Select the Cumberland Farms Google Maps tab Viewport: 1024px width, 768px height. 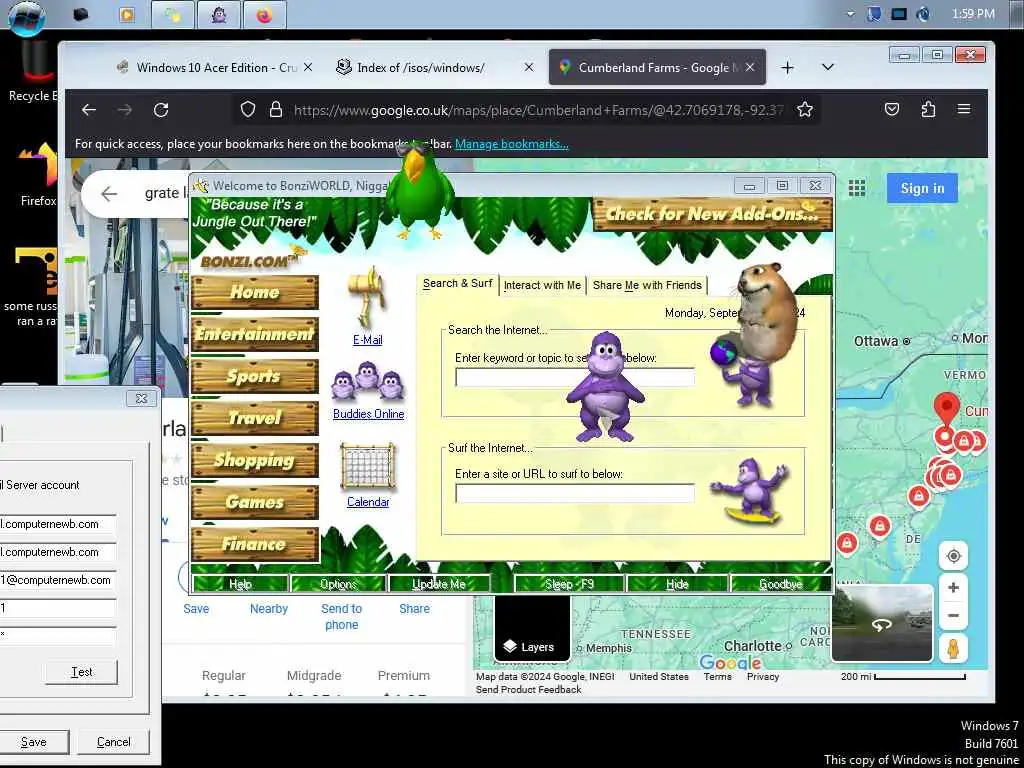point(657,67)
